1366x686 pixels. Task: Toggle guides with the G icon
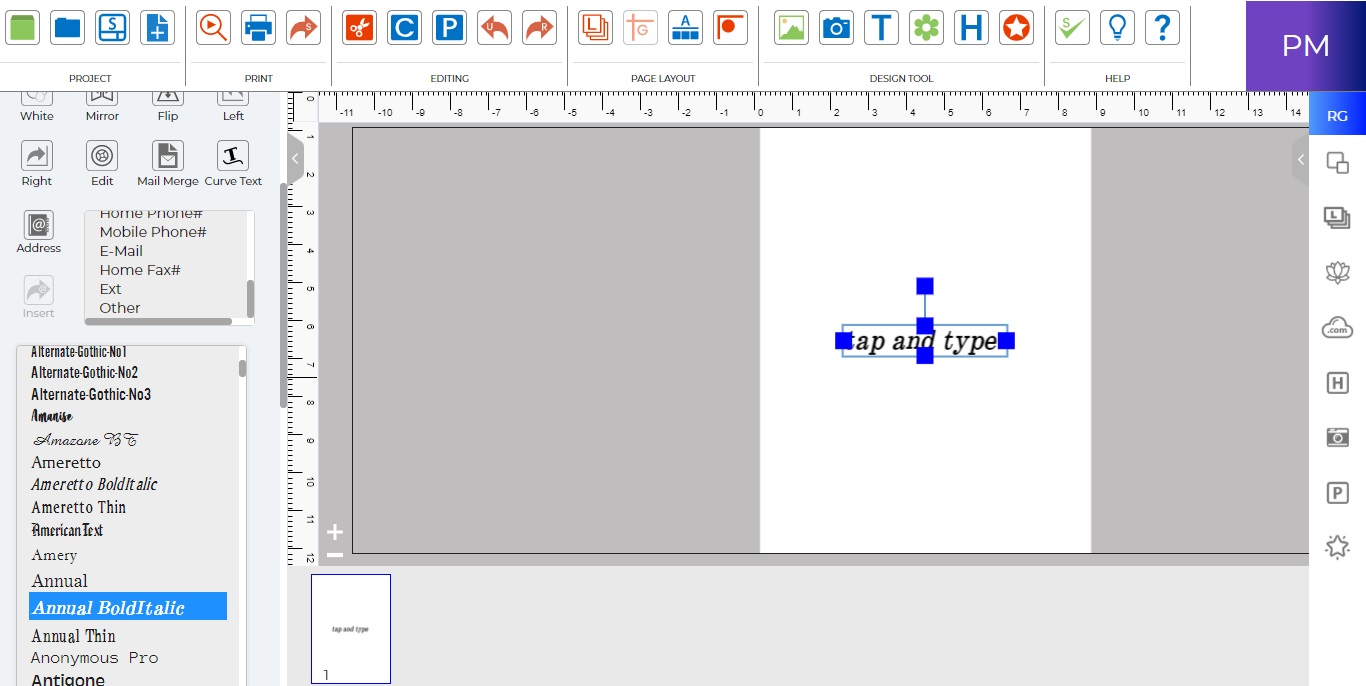(640, 27)
